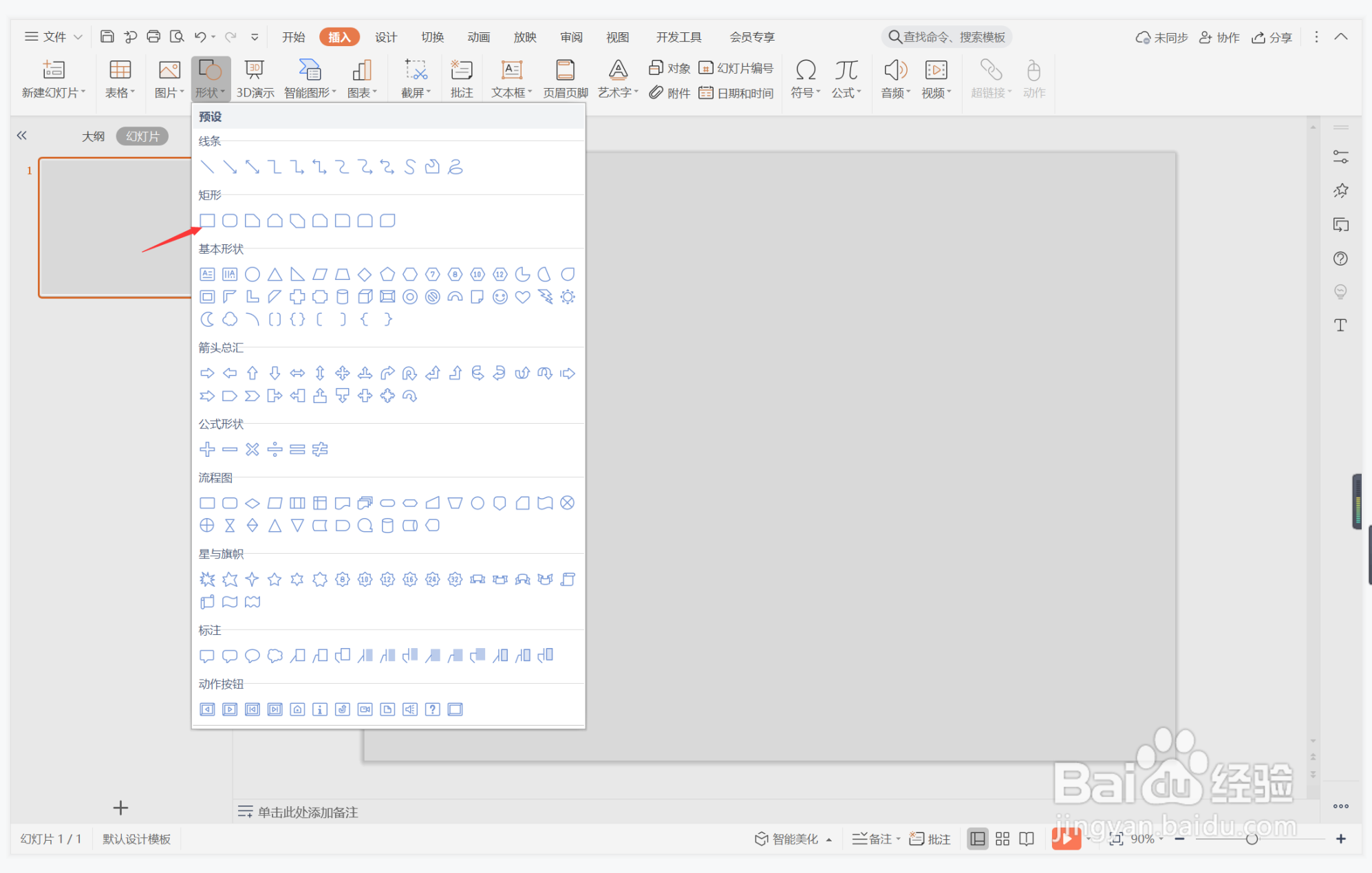The height and width of the screenshot is (873, 1372).
Task: Switch to 大纲 outline view
Action: (94, 136)
